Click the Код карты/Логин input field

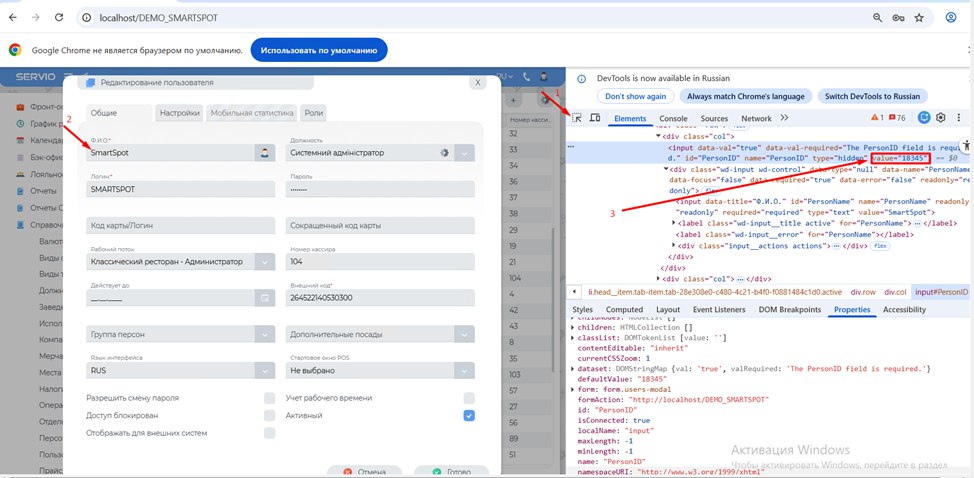(180, 225)
